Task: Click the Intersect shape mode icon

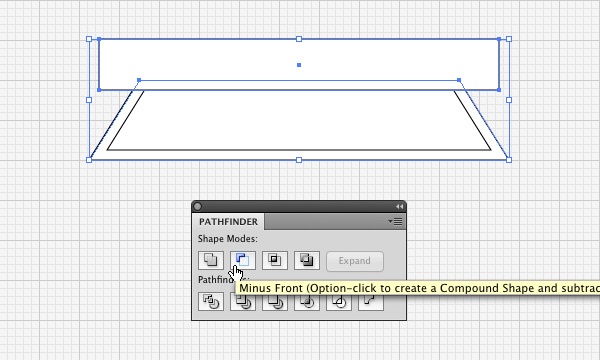Action: tap(275, 261)
